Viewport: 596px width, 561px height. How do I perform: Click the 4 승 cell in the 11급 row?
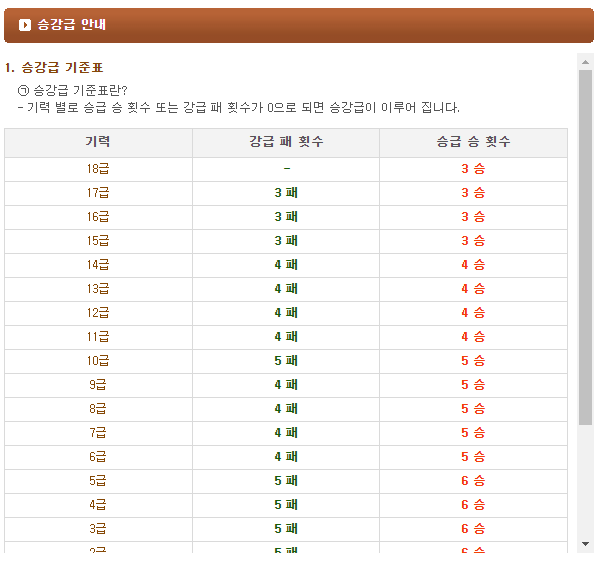[x=473, y=337]
